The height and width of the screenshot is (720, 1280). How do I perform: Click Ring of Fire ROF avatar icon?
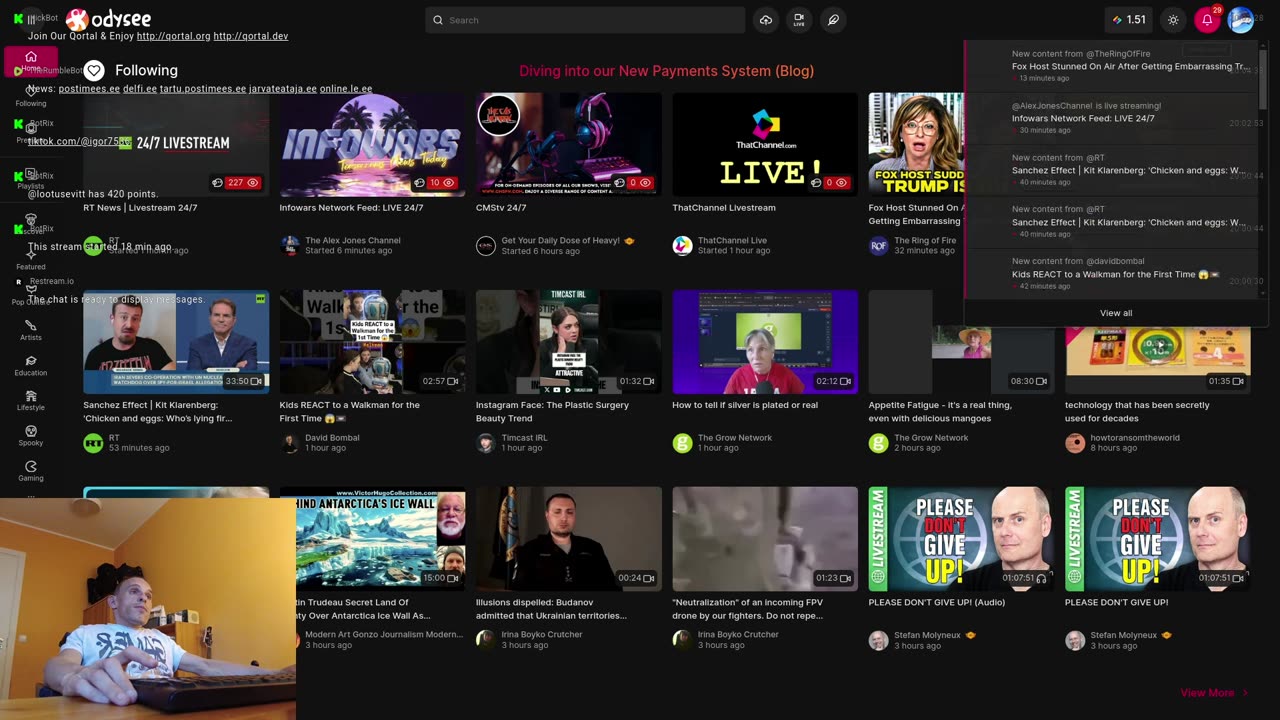878,245
